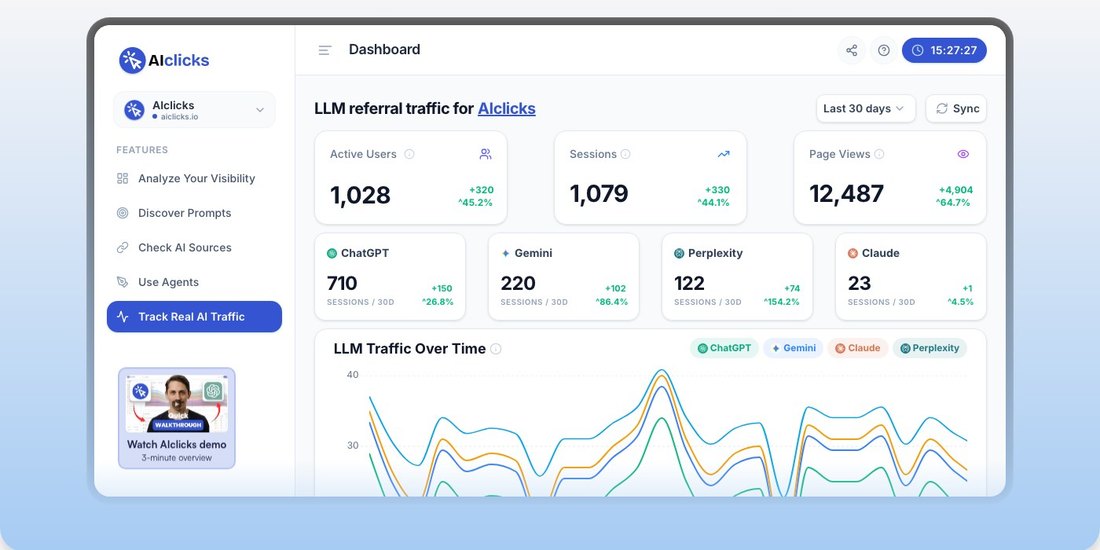Toggle Perplexity series in chart legend
This screenshot has width=1100, height=550.
(930, 348)
